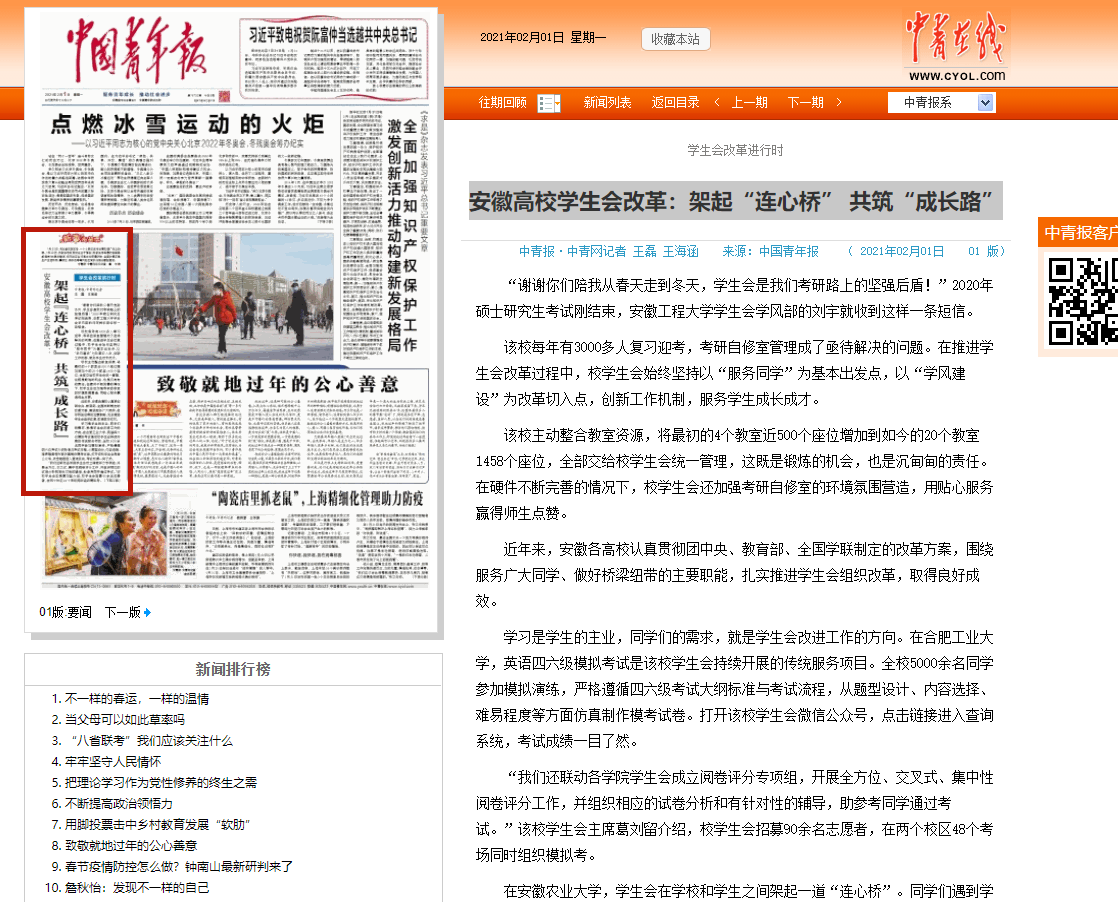Go to 下一期 next issue
Viewport: 1118px width, 902px height.
click(805, 102)
